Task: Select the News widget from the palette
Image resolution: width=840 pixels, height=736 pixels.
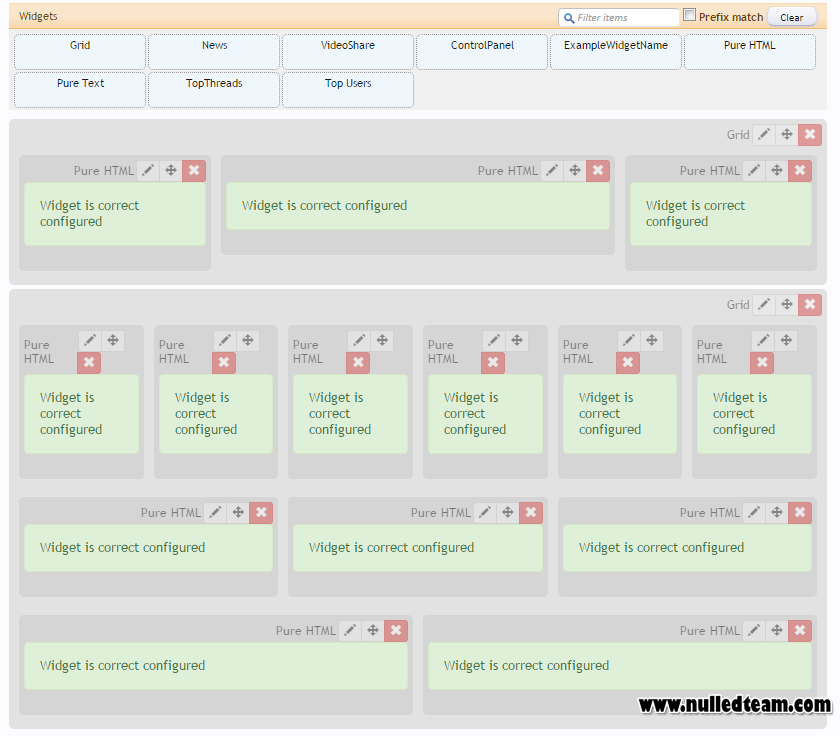Action: coord(214,52)
